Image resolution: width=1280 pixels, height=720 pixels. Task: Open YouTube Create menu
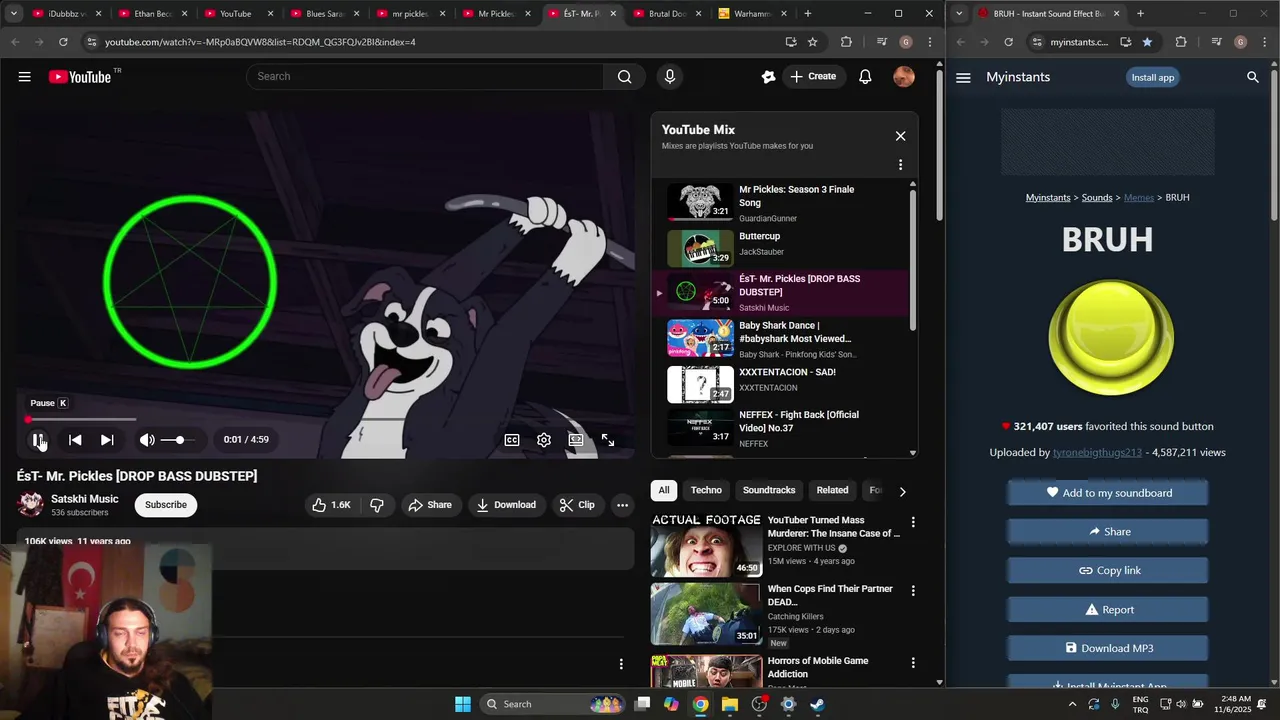pos(813,77)
